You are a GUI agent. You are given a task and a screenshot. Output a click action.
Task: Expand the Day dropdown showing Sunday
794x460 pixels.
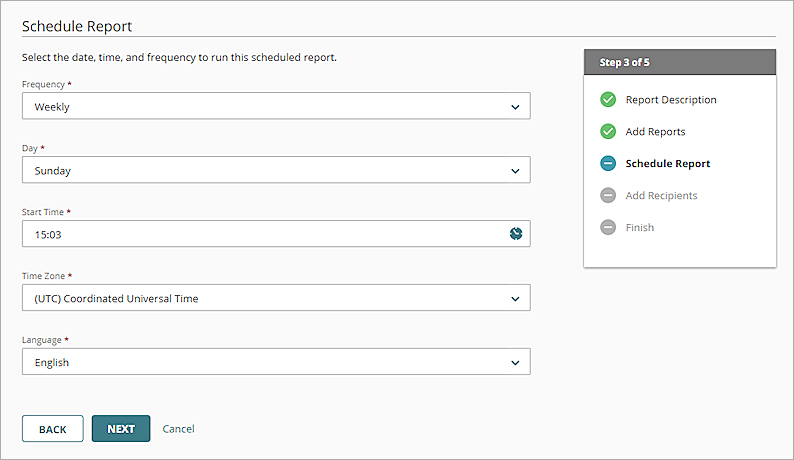(276, 170)
